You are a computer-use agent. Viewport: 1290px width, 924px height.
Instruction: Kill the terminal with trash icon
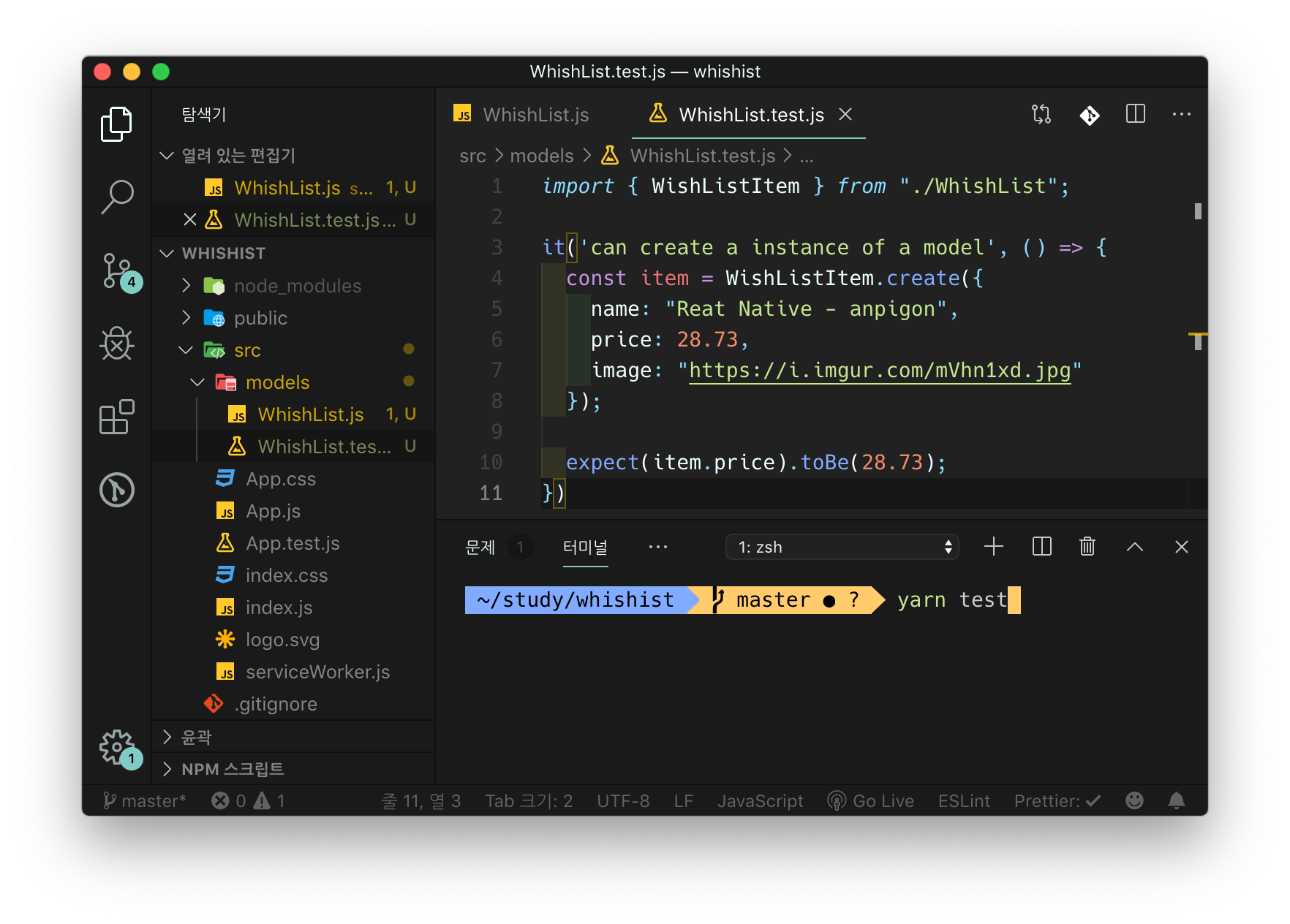coord(1087,547)
